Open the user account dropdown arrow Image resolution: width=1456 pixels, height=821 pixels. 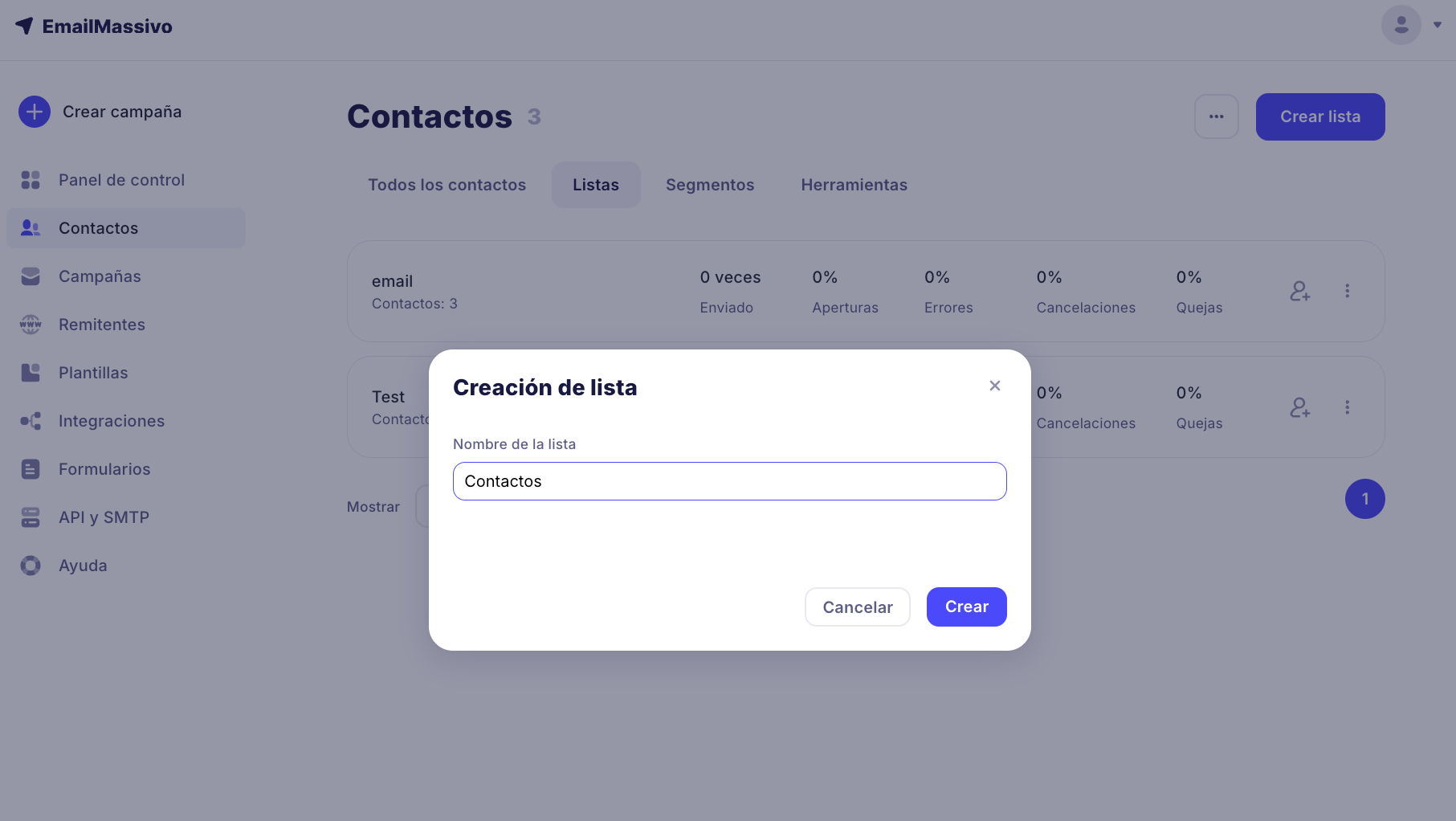click(1438, 25)
